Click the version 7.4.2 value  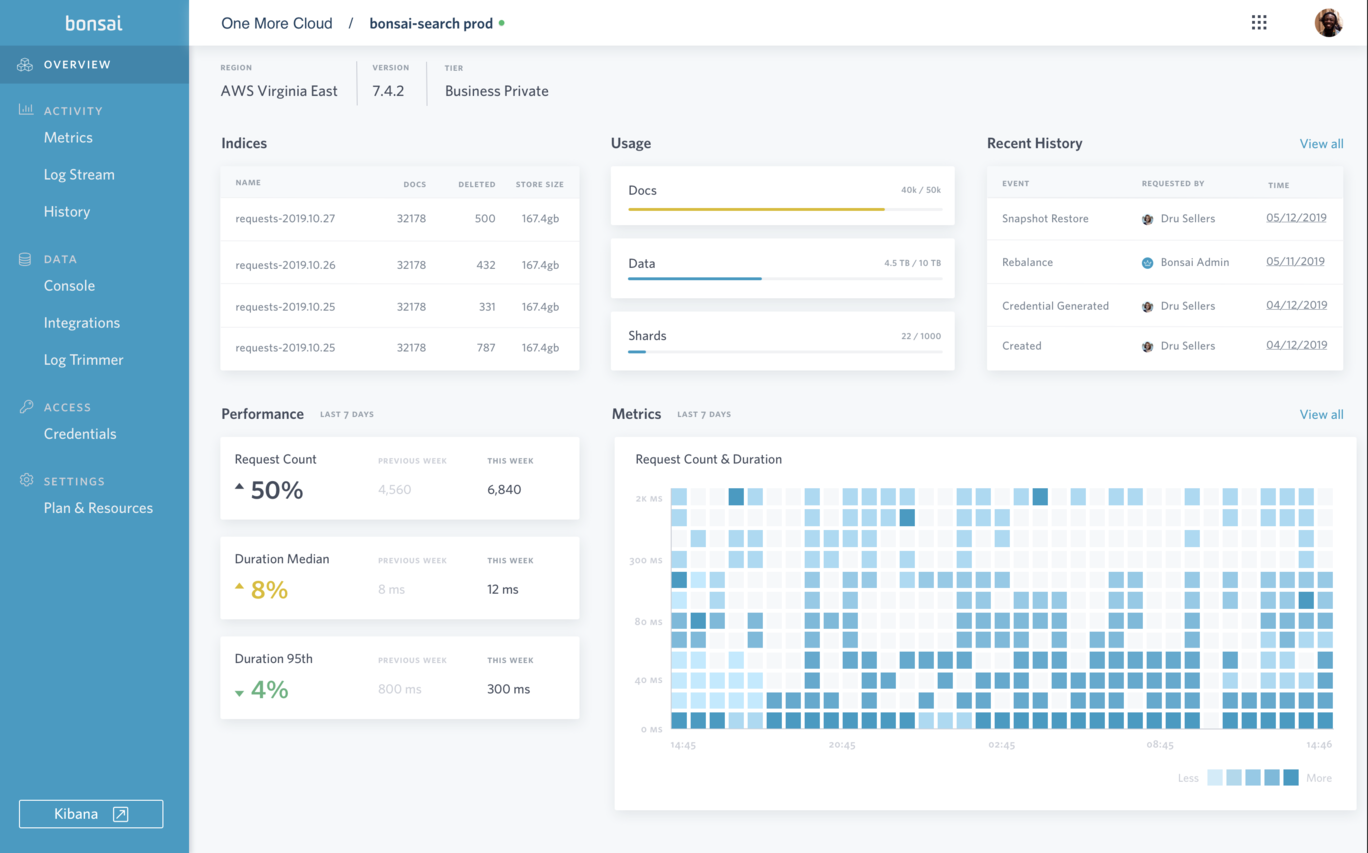(x=387, y=91)
